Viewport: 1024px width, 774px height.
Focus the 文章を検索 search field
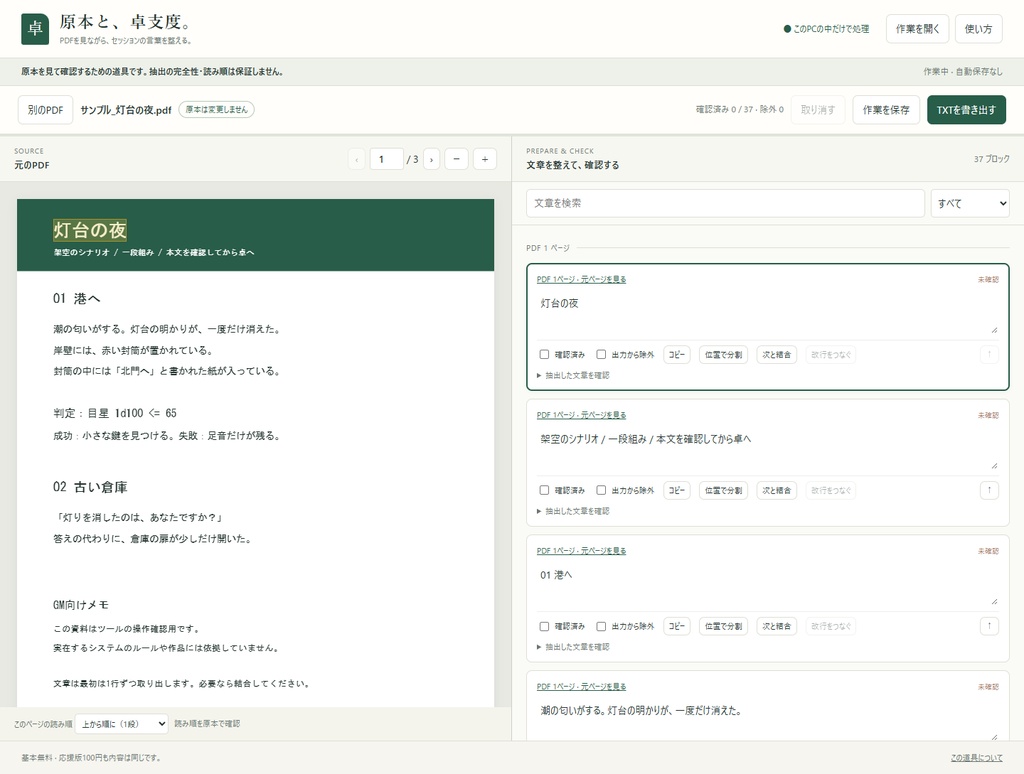725,203
